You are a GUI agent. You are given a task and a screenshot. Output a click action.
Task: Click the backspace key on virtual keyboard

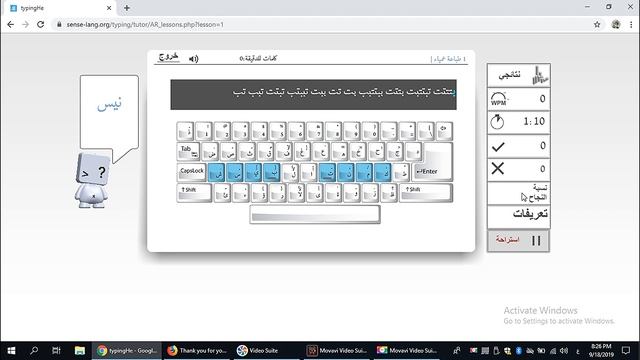pyautogui.click(x=444, y=131)
